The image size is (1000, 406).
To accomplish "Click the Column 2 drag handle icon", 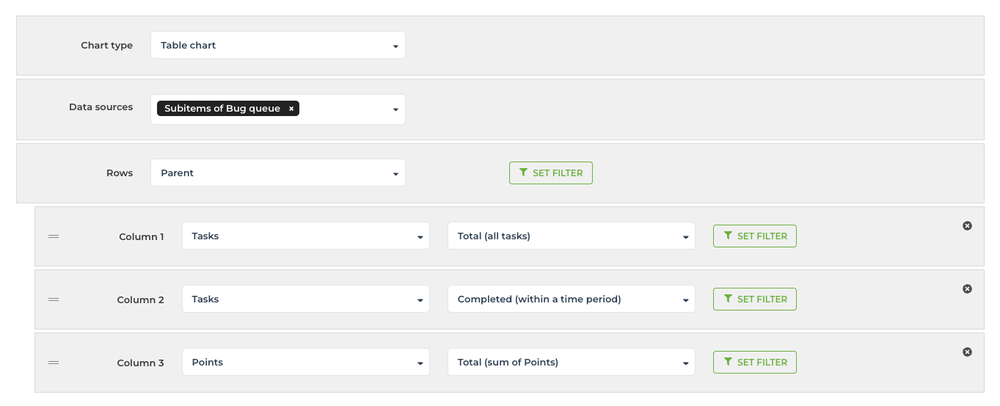I will click(54, 300).
